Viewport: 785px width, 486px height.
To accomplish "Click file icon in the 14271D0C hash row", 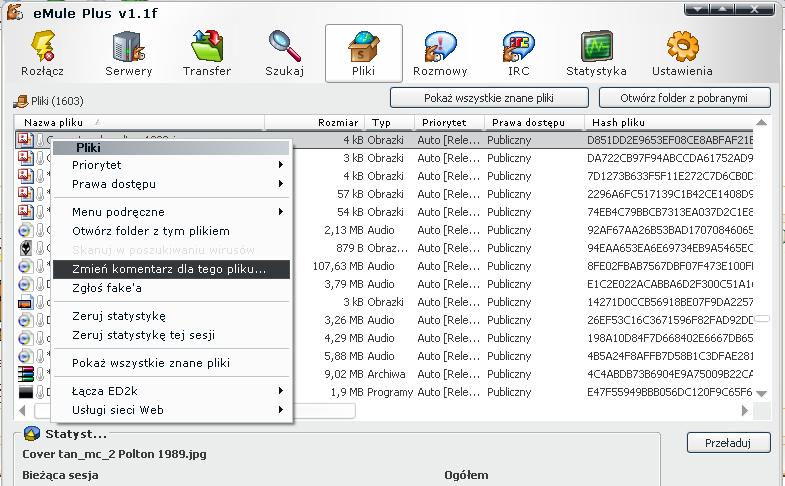I will [25, 302].
